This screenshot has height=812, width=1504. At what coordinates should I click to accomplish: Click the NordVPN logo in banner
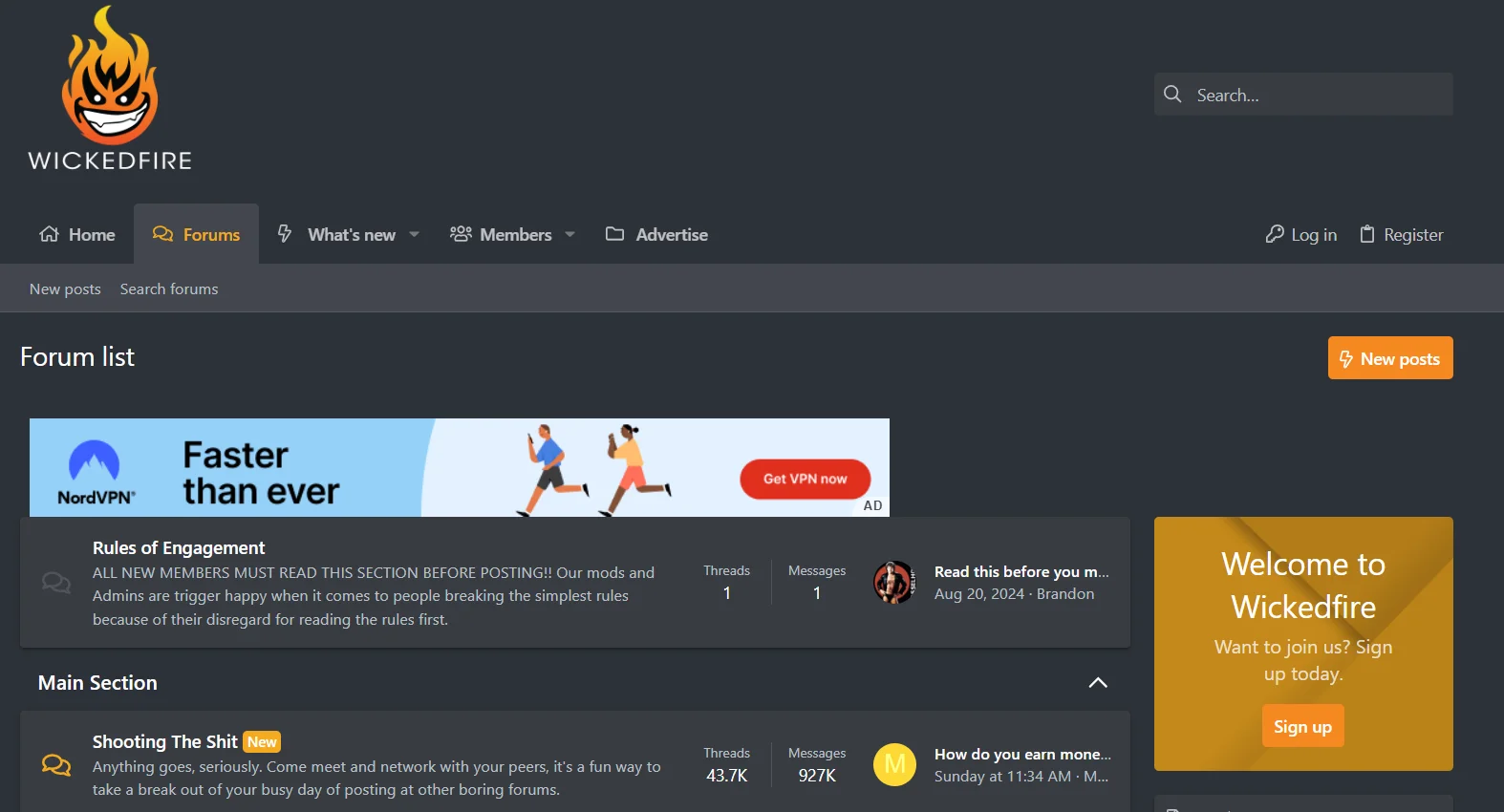coord(96,472)
